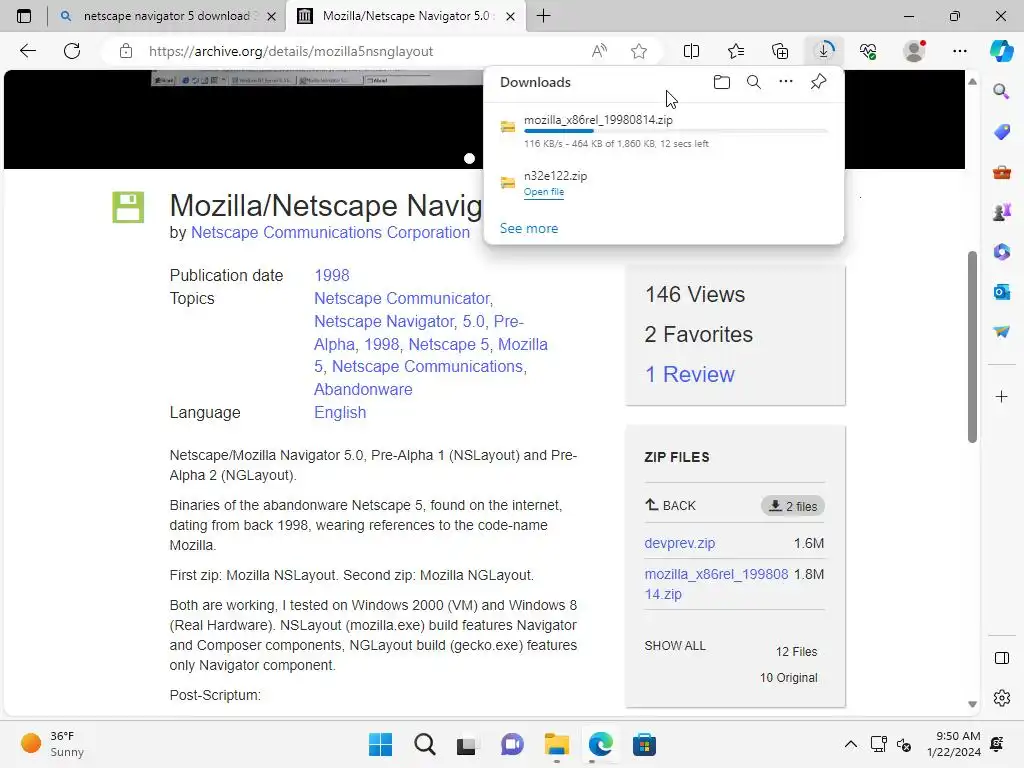Open sidebar settings gear
Image resolution: width=1024 pixels, height=768 pixels.
click(1001, 698)
